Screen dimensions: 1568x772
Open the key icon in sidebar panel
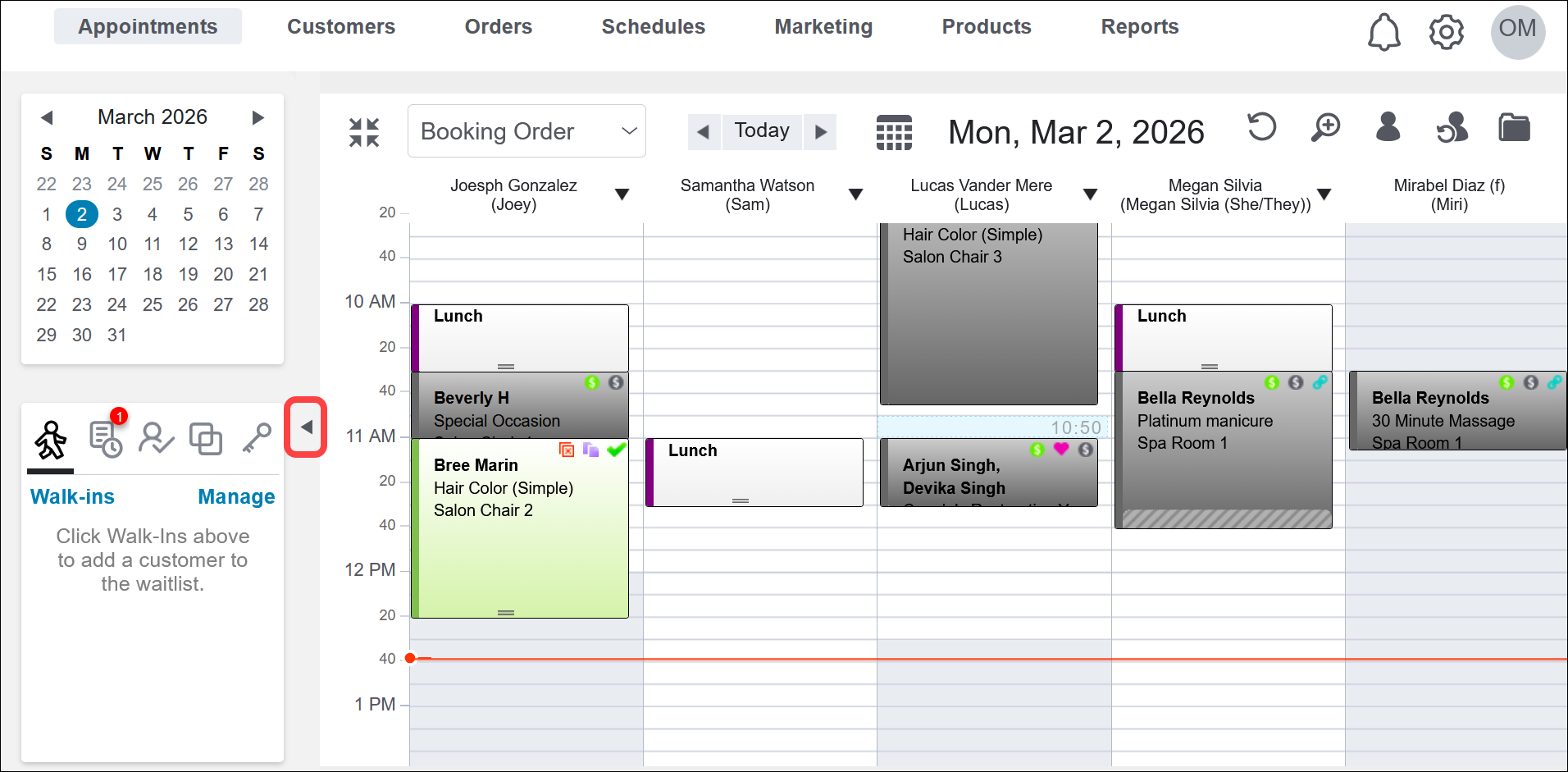257,438
